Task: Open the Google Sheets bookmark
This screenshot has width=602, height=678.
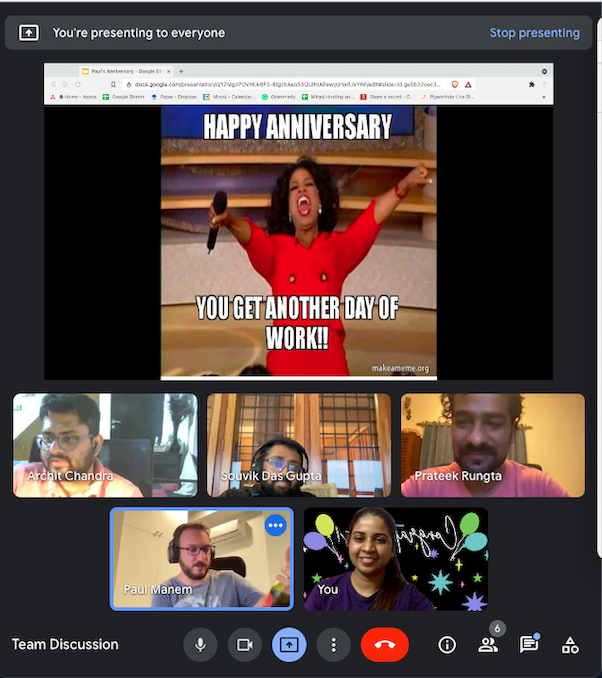Action: (124, 97)
